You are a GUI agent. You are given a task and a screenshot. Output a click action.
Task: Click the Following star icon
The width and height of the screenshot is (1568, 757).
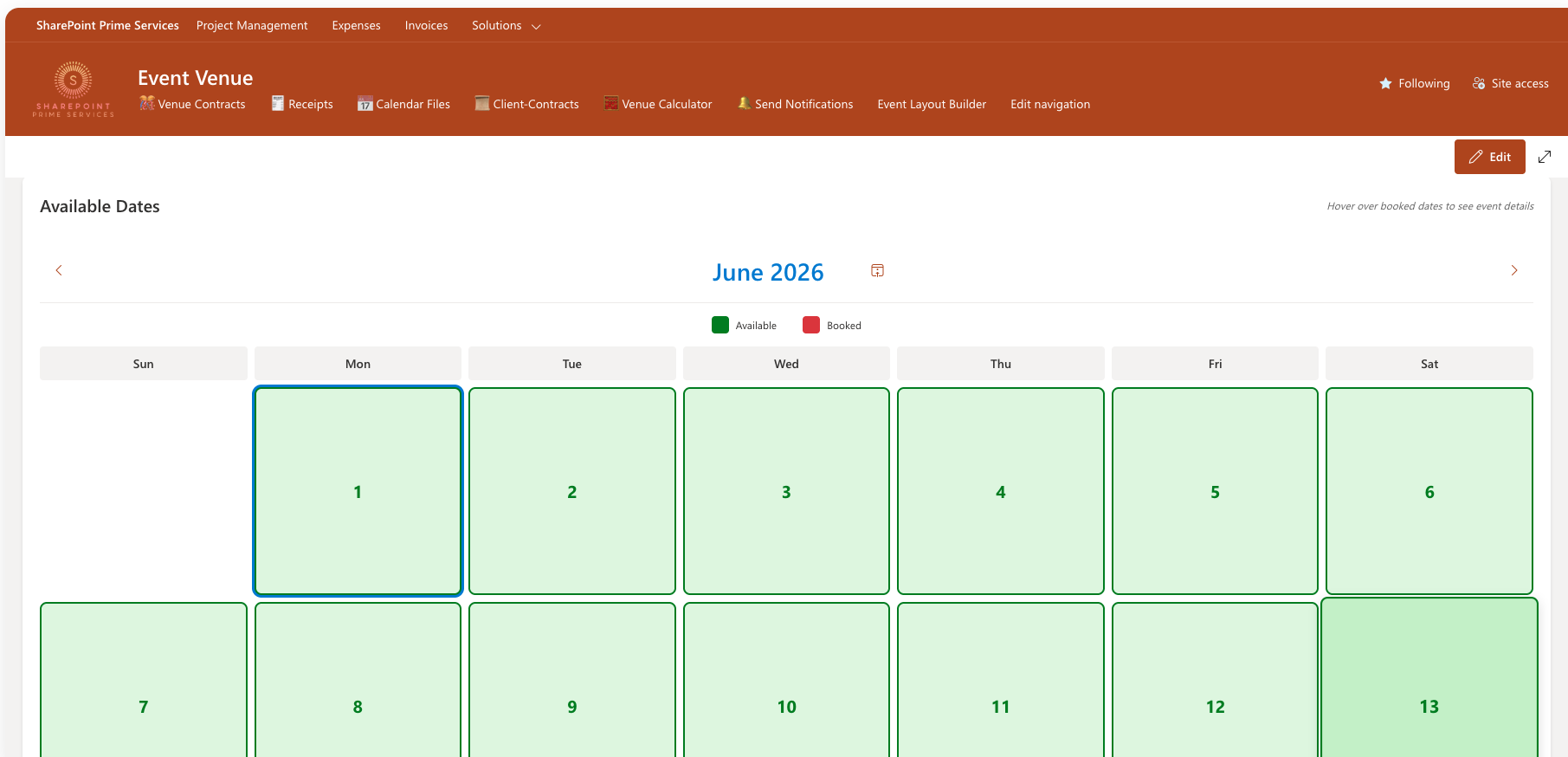point(1385,83)
